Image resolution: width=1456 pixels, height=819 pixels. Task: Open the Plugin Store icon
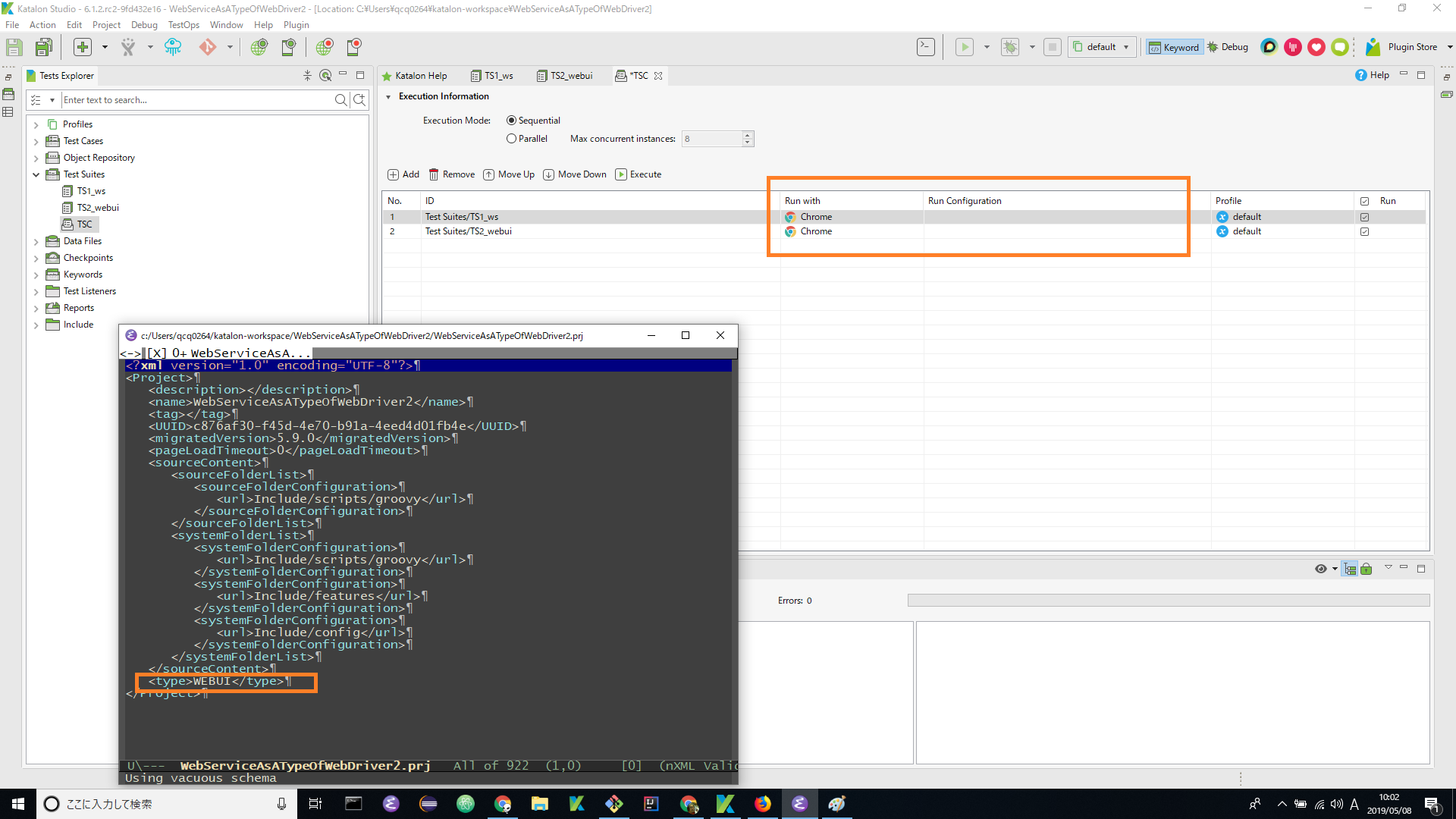pos(1373,47)
